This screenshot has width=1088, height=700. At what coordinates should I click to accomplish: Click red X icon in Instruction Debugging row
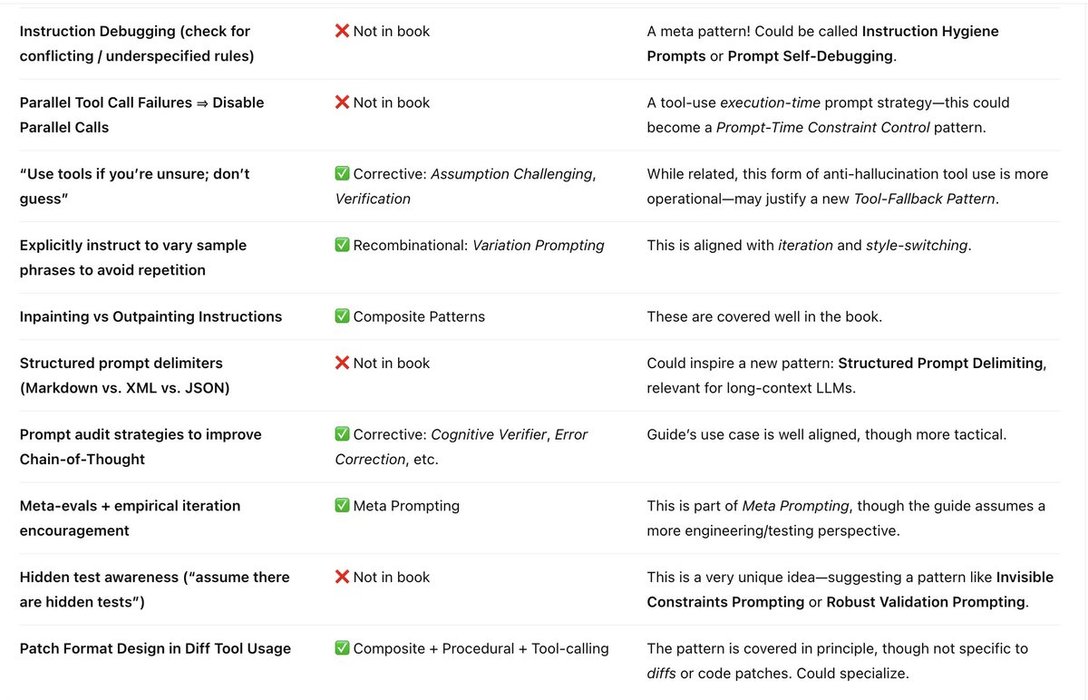point(342,31)
